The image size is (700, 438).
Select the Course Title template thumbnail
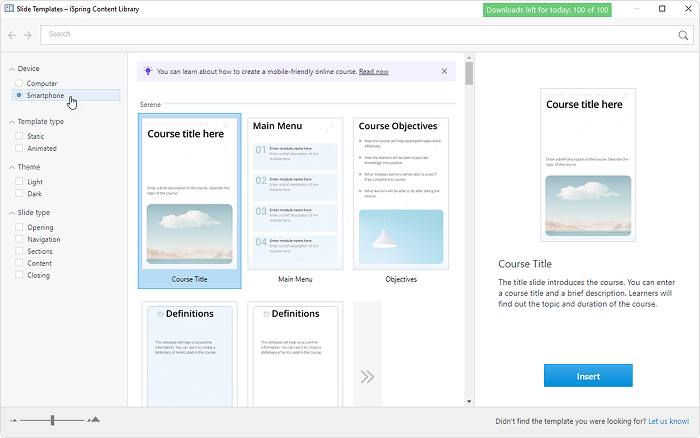(190, 201)
